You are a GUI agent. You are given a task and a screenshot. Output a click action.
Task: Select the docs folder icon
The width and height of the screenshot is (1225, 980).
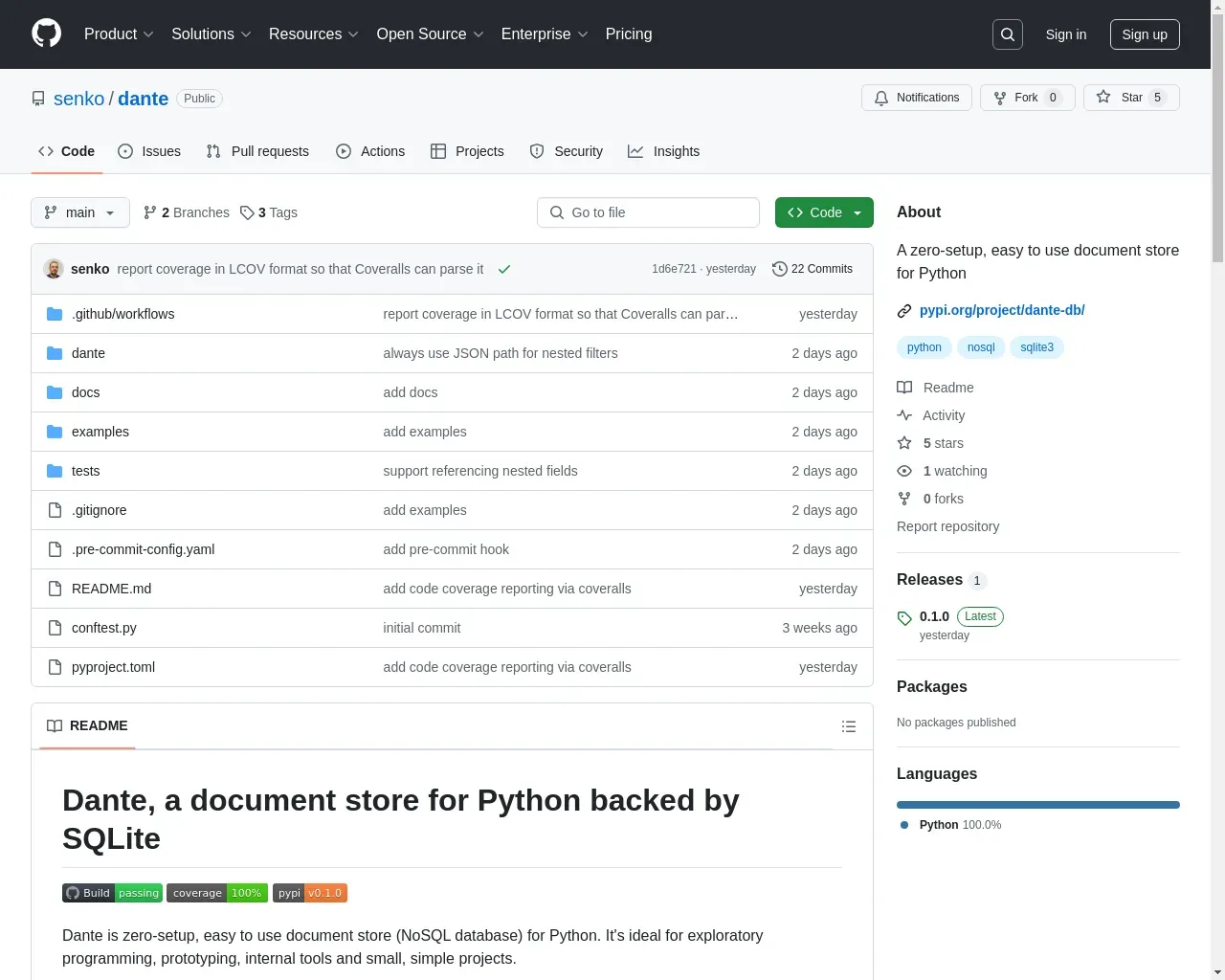tap(55, 392)
